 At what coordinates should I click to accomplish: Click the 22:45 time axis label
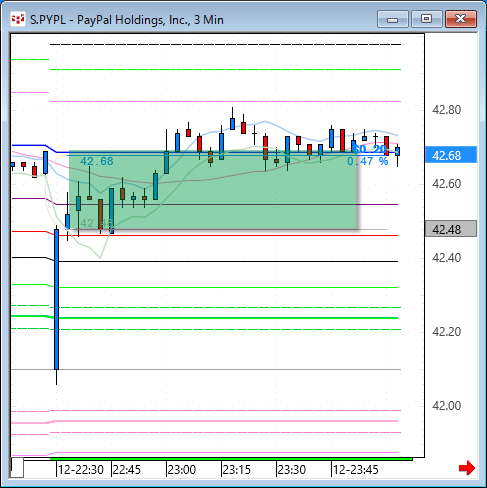point(127,470)
